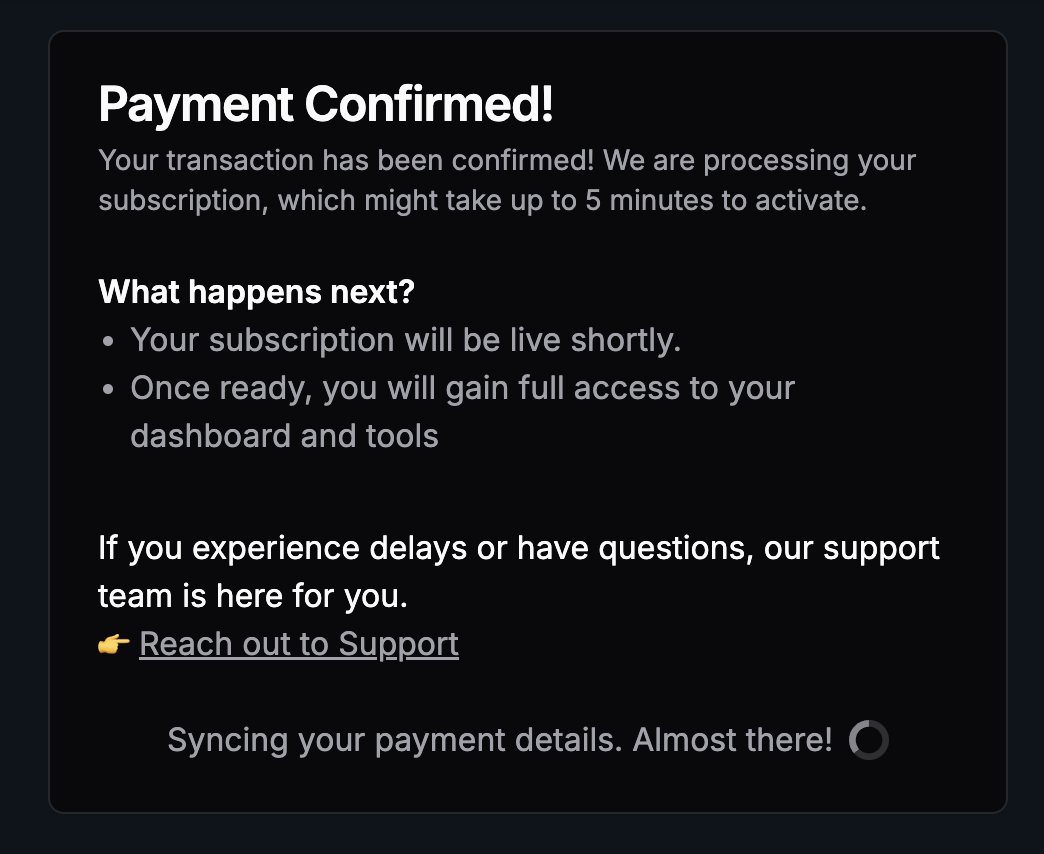The height and width of the screenshot is (854, 1044).
Task: Click the support team sentence
Action: [518, 570]
